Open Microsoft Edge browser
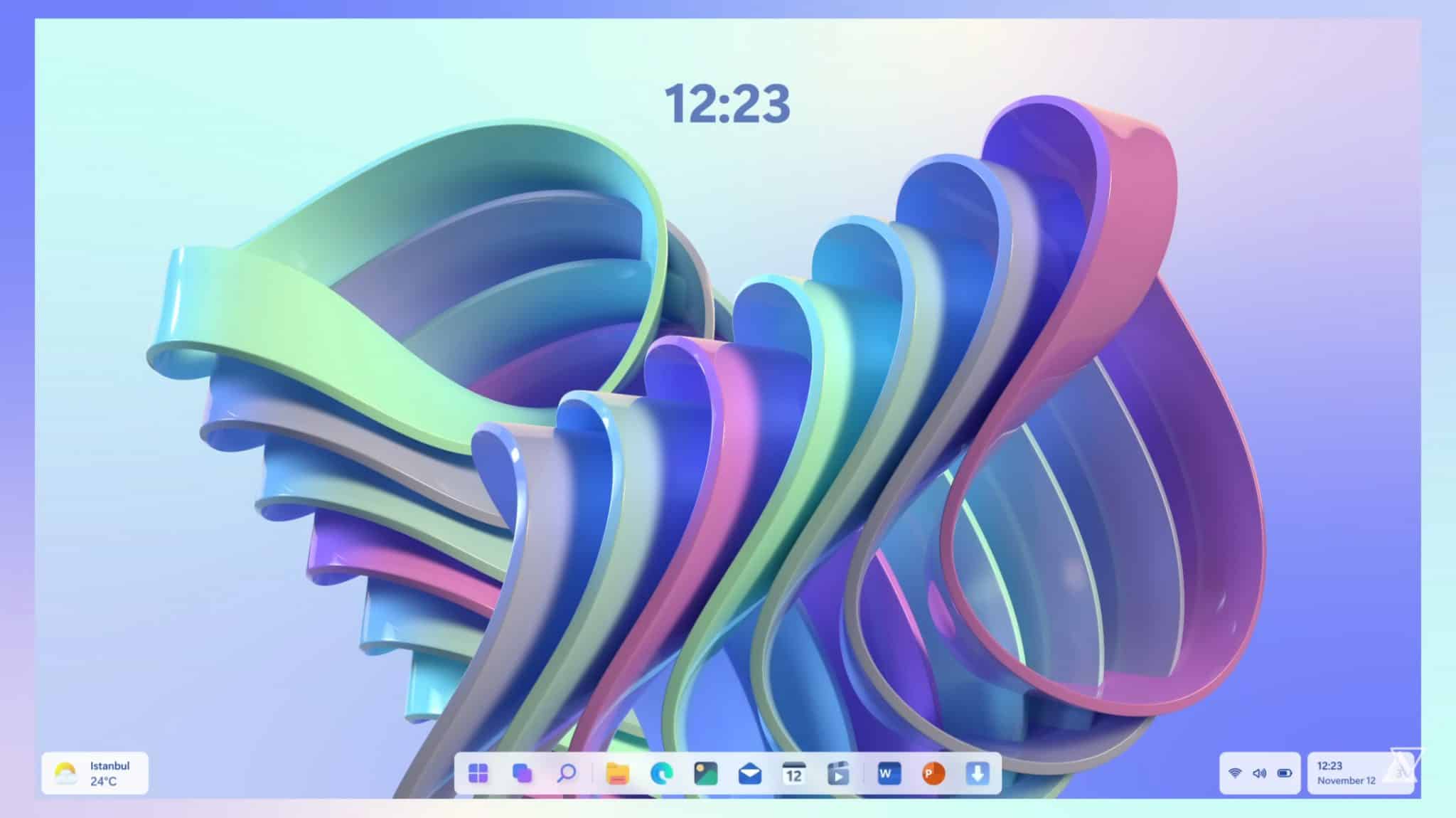1456x818 pixels. (661, 774)
